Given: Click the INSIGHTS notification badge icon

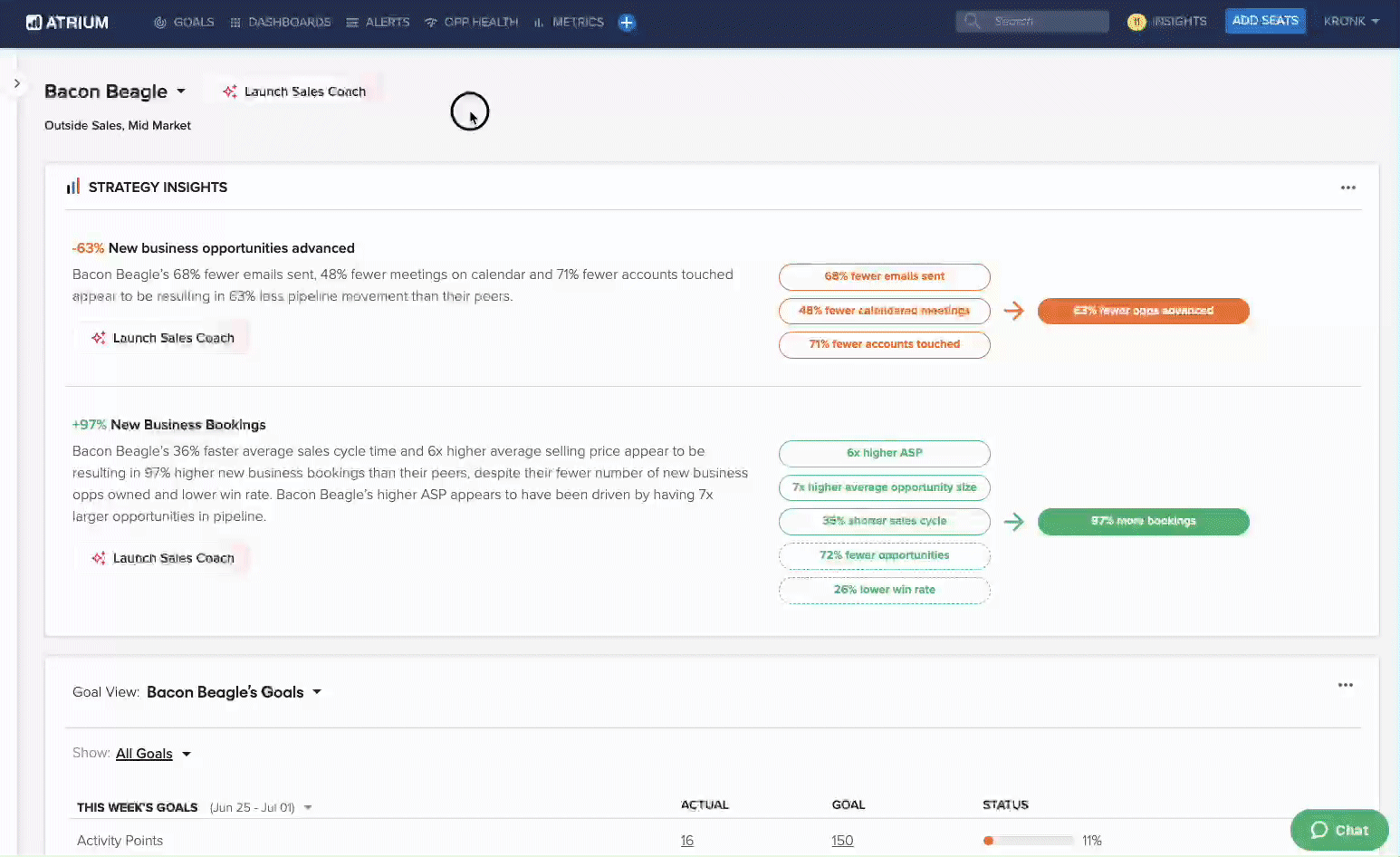Looking at the screenshot, I should tap(1136, 21).
